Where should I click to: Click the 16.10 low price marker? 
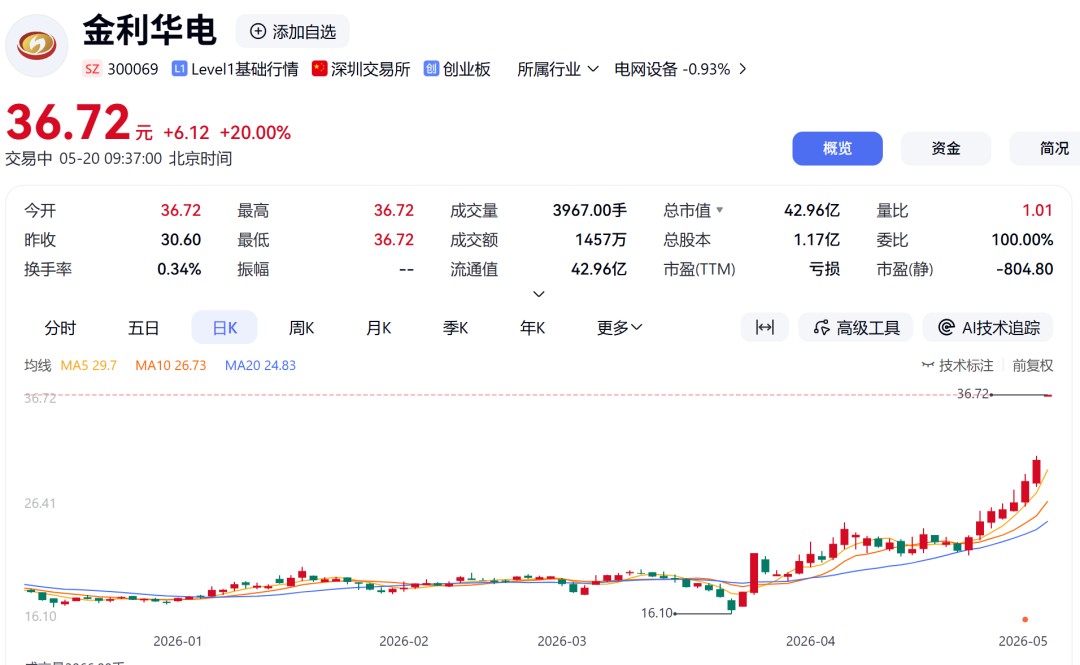[x=656, y=613]
